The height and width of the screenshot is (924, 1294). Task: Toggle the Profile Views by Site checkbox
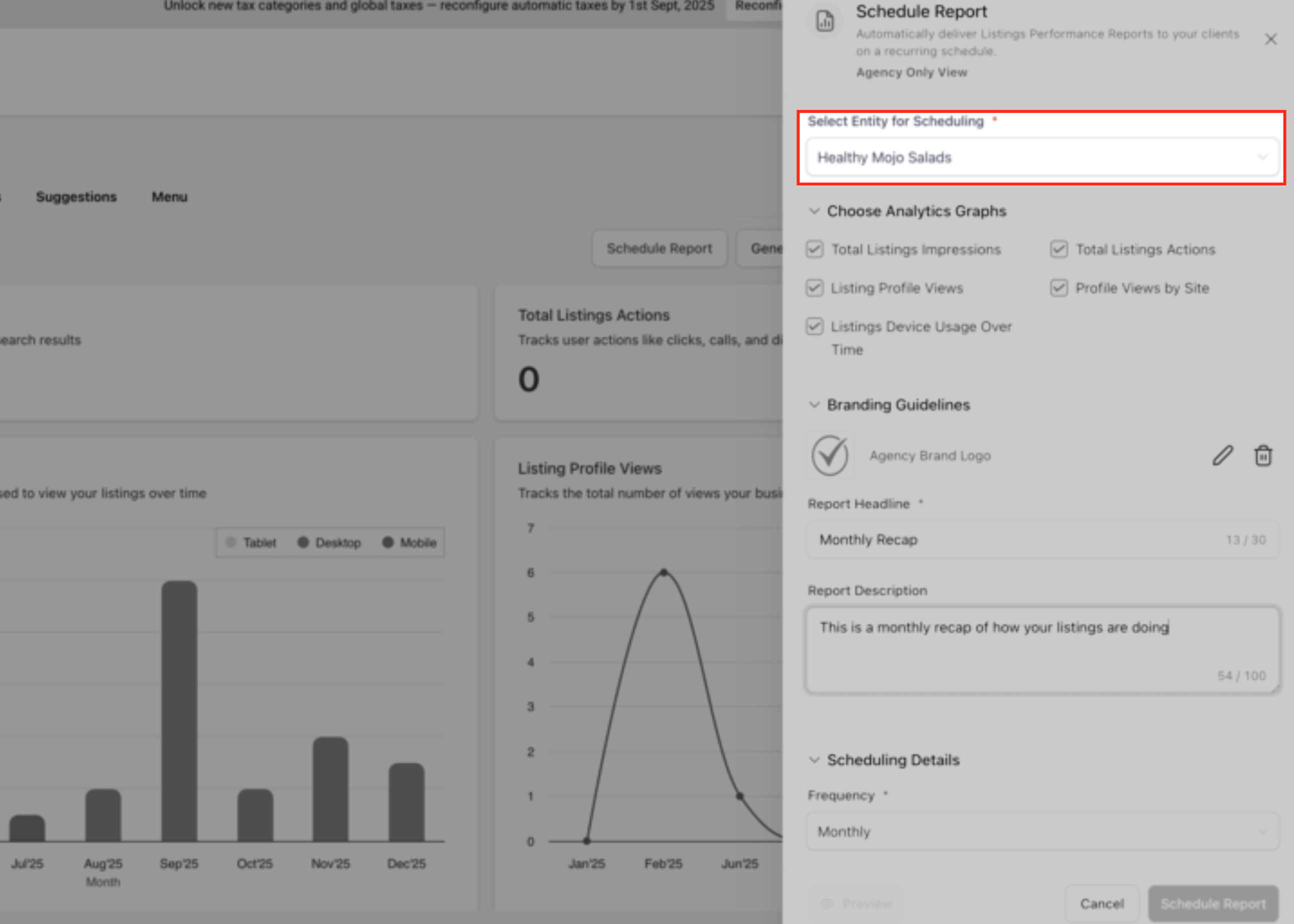pyautogui.click(x=1058, y=288)
